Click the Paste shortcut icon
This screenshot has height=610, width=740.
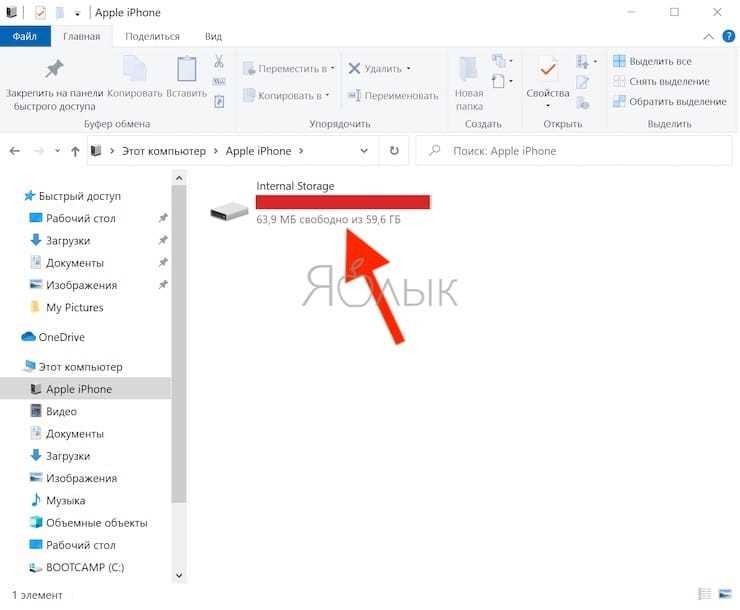coord(219,101)
